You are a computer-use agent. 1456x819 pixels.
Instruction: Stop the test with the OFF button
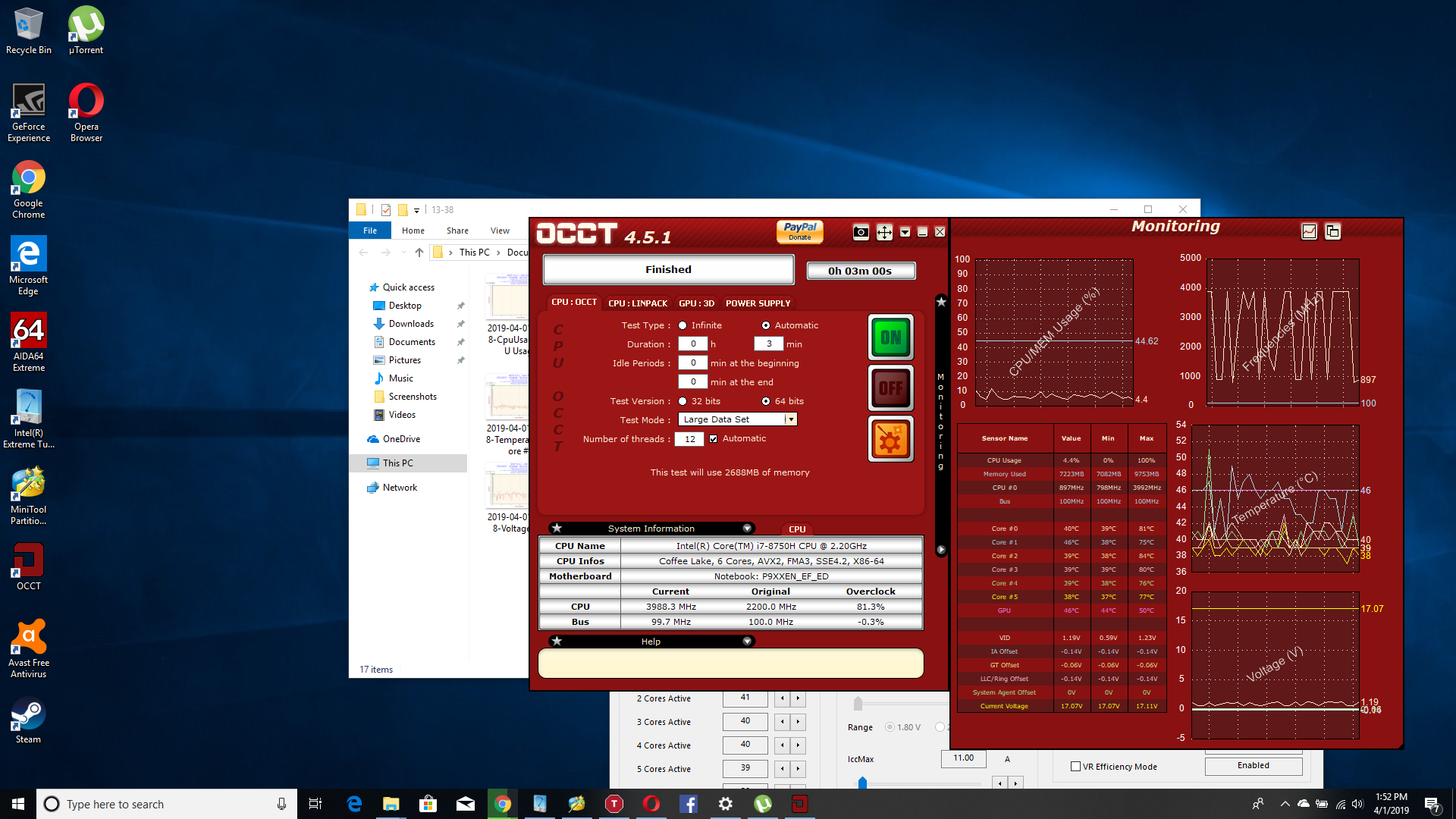(x=890, y=388)
